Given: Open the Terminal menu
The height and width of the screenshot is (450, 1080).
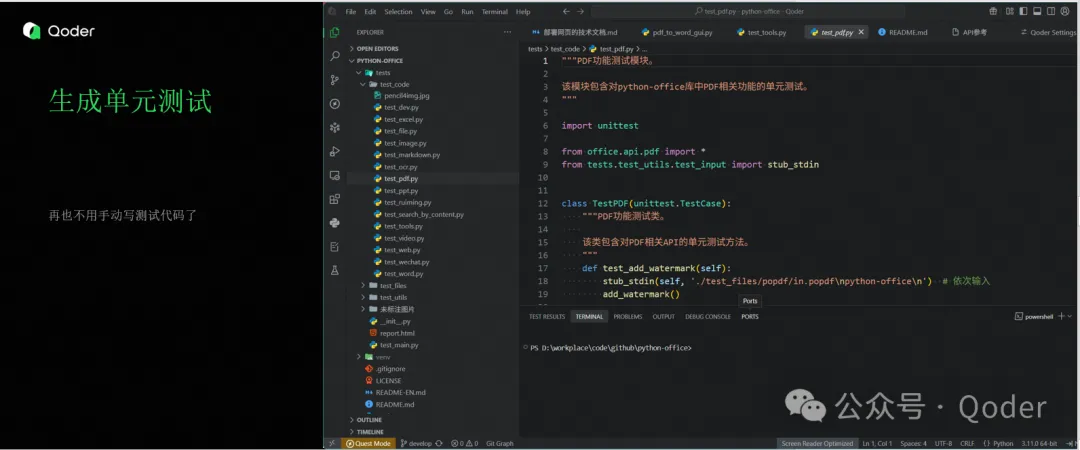Looking at the screenshot, I should tap(495, 12).
